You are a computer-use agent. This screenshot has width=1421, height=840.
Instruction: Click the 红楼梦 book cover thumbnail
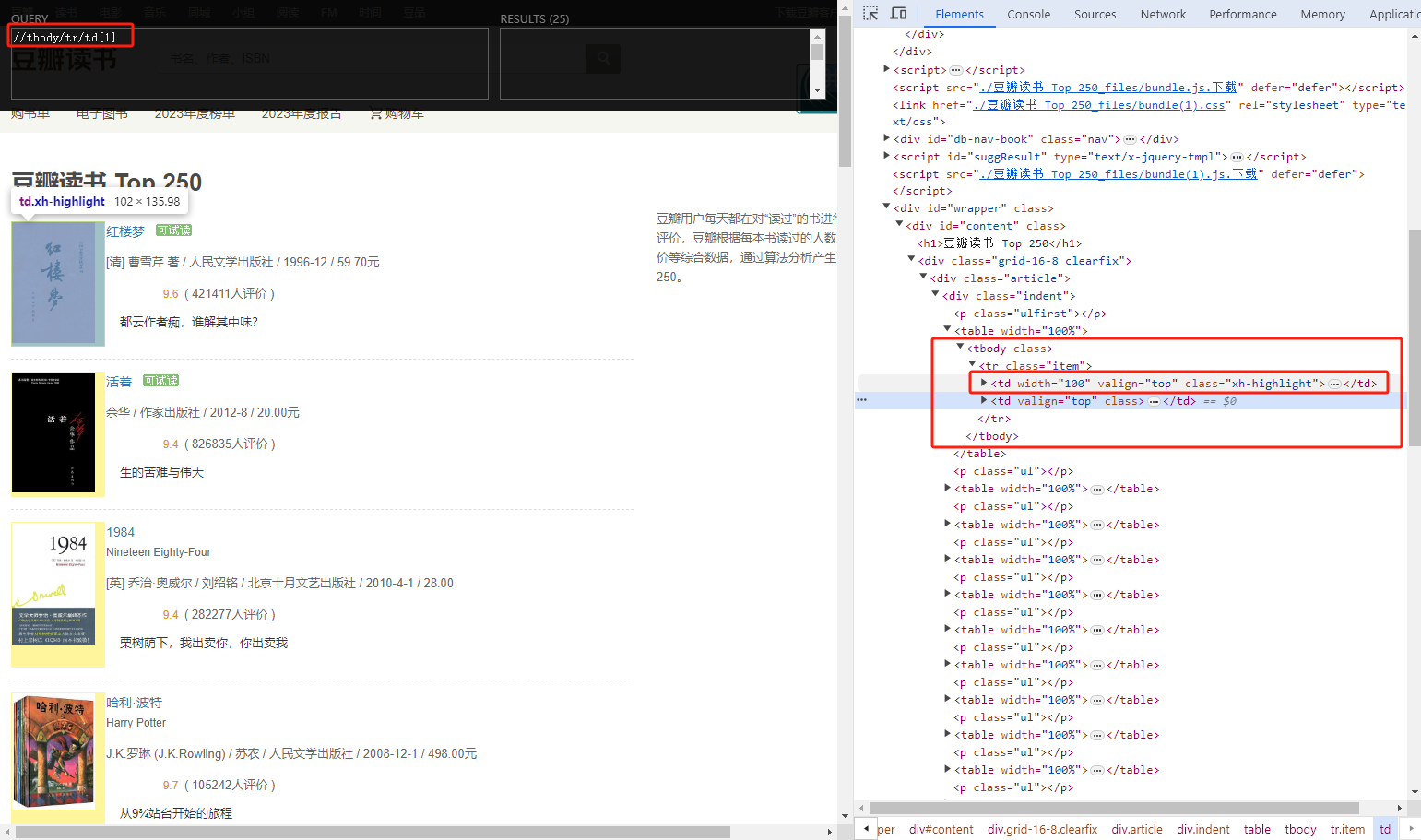point(53,282)
